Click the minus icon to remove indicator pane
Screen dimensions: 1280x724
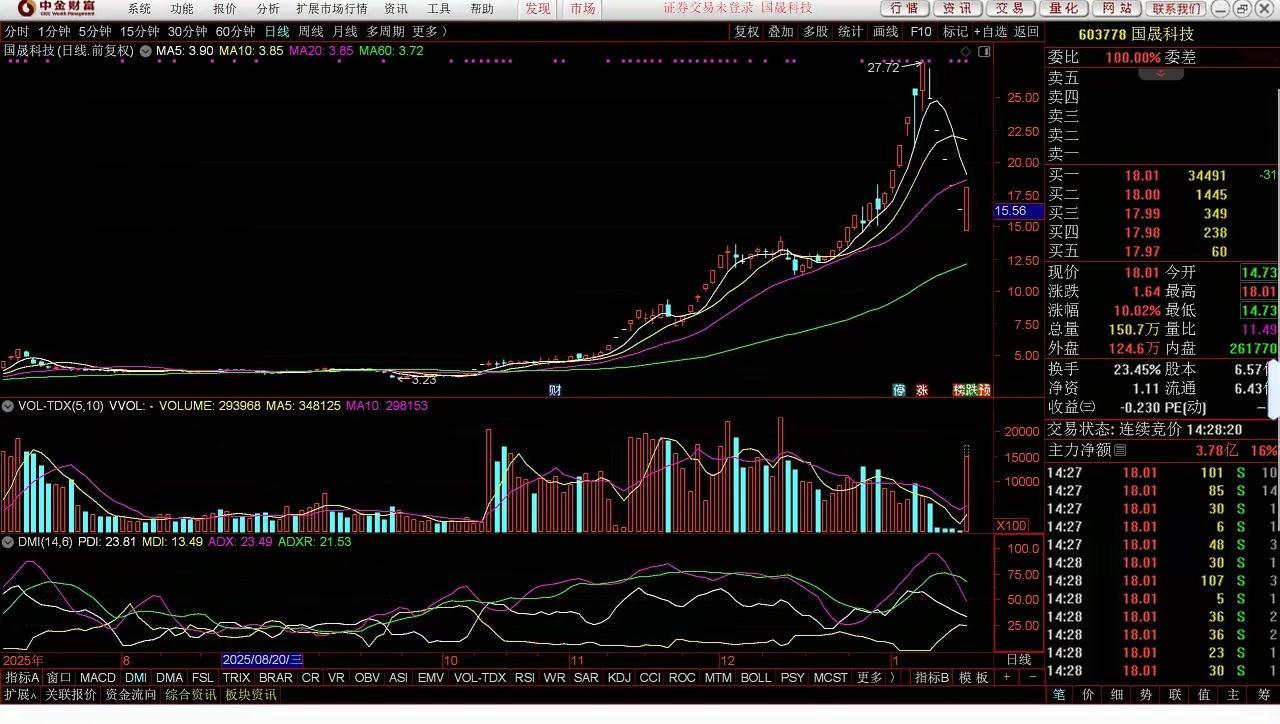1033,677
